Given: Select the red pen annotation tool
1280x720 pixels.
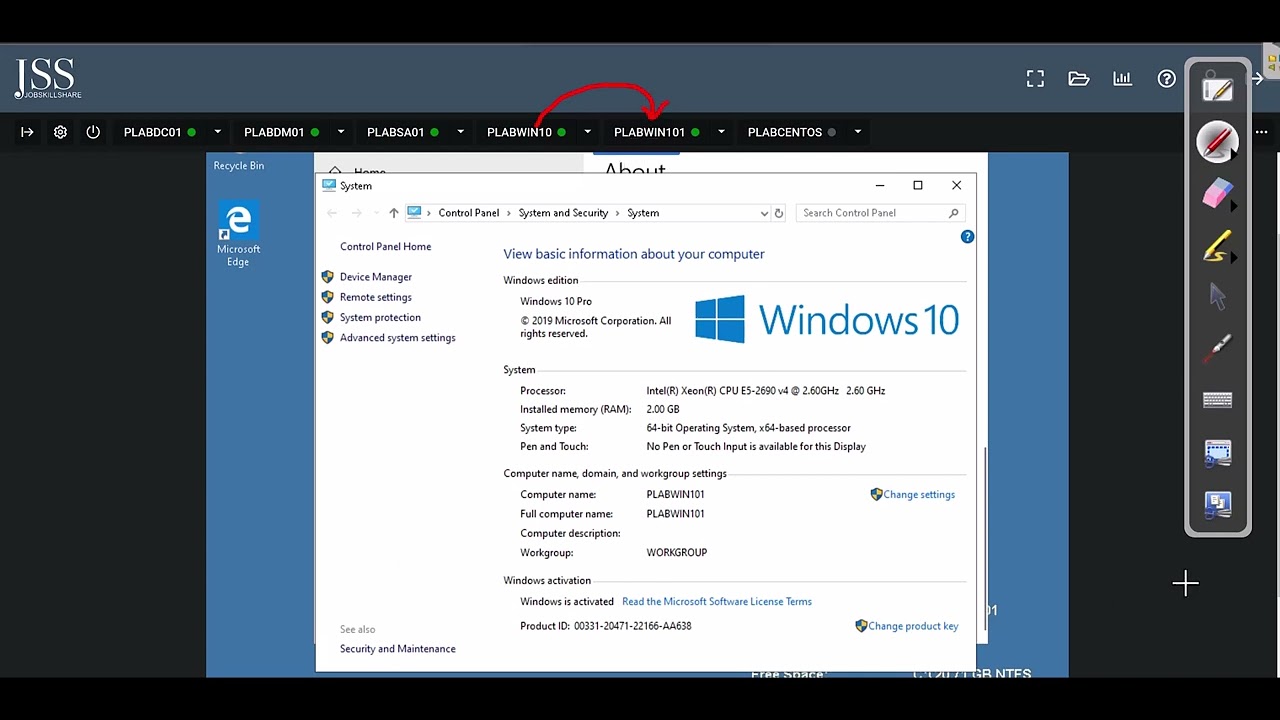Looking at the screenshot, I should point(1217,142).
